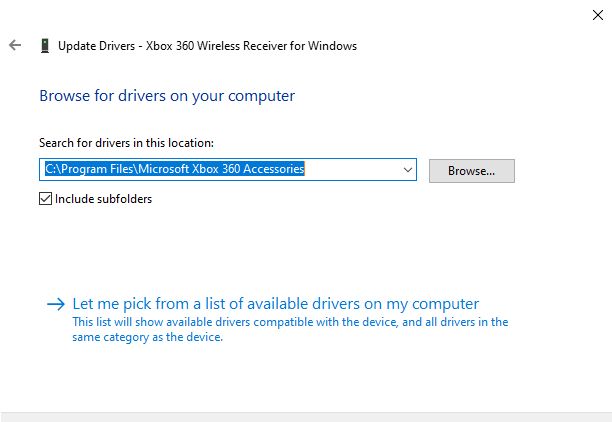Click the device icon beside Update Drivers title

[45, 45]
